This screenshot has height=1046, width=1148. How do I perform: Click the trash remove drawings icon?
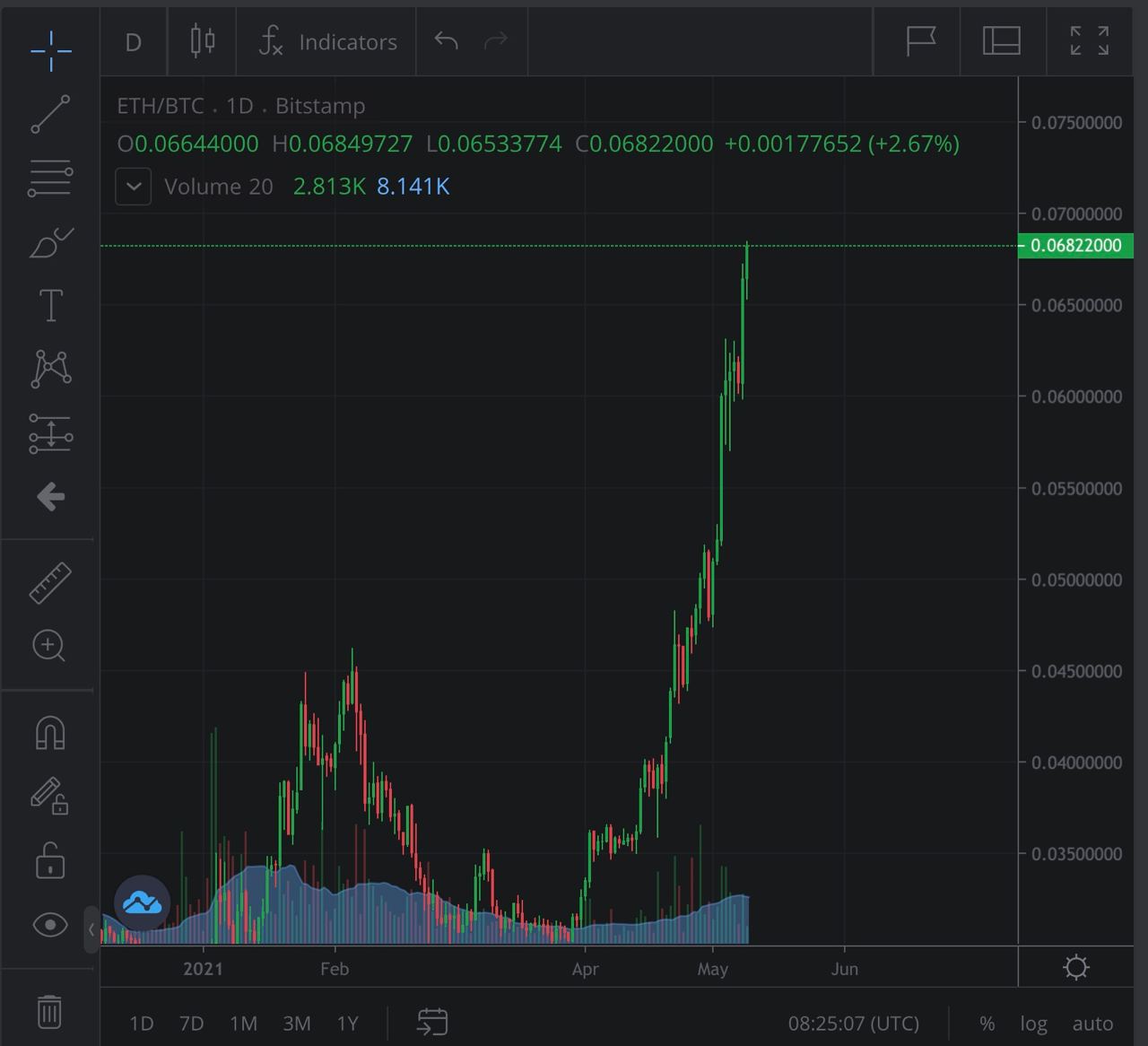(50, 1012)
